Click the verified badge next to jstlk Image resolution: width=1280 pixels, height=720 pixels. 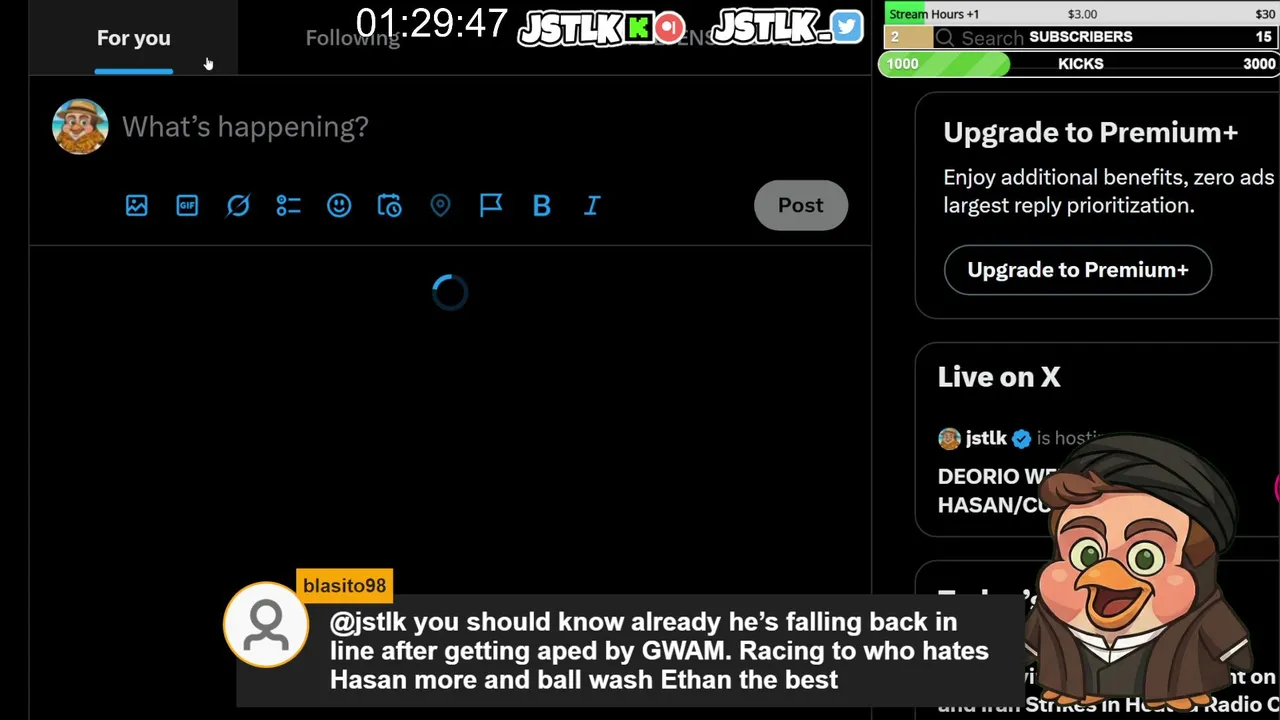[1021, 438]
